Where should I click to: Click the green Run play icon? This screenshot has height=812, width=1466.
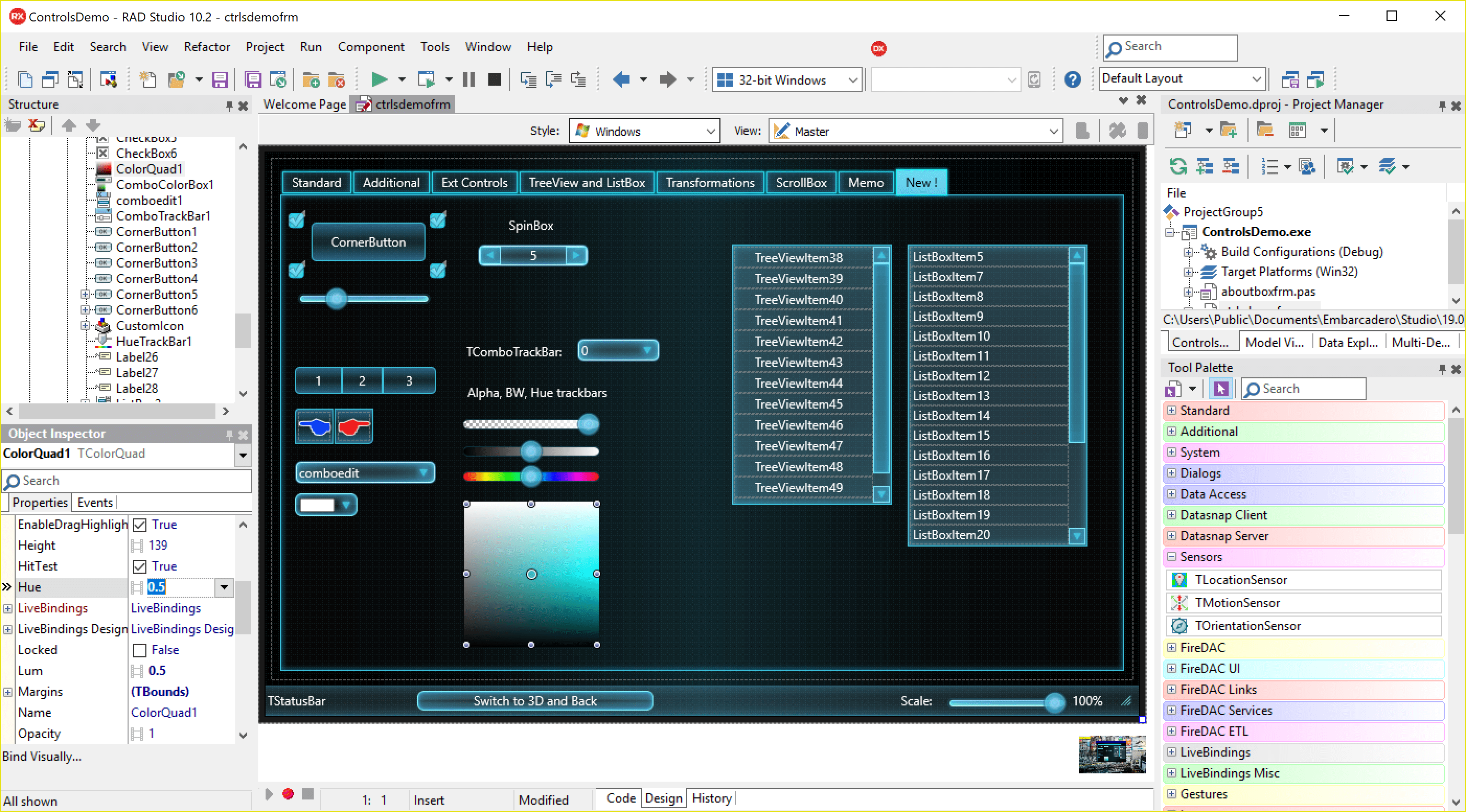point(379,79)
